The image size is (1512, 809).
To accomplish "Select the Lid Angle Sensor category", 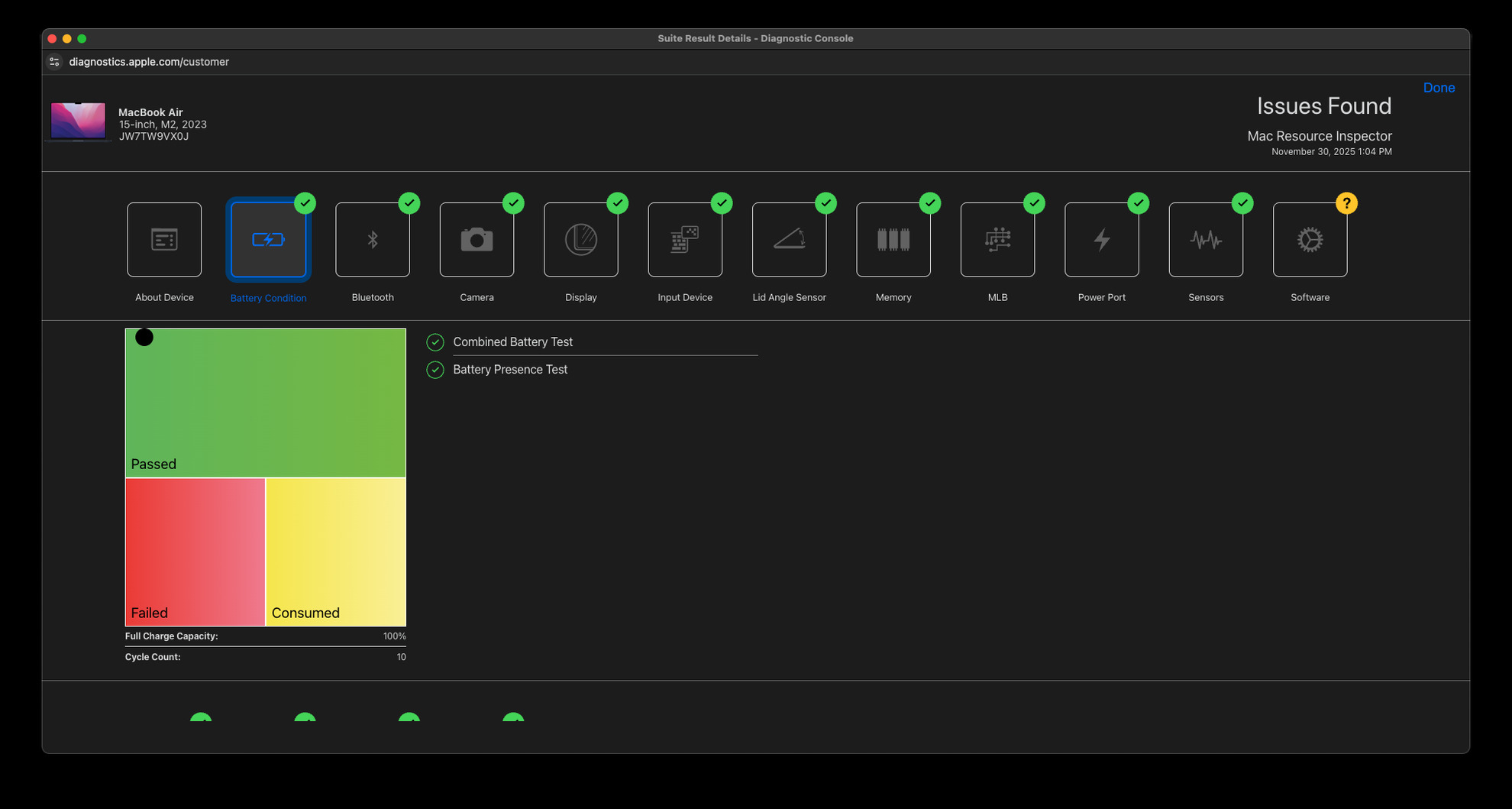I will click(x=790, y=240).
